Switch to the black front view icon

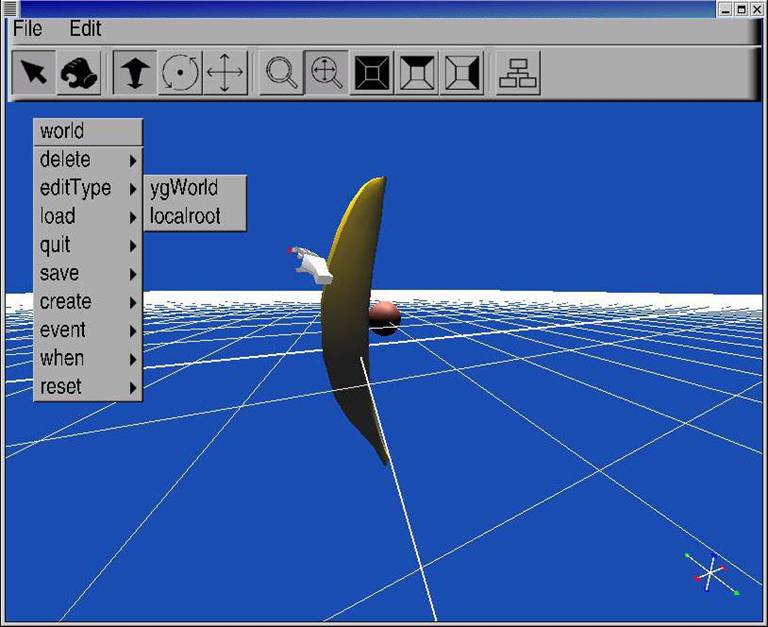371,72
